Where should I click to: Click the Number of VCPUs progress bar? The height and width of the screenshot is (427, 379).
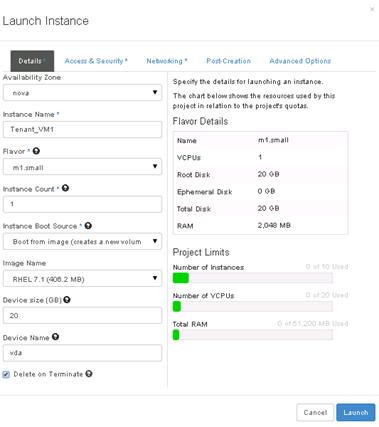pyautogui.click(x=252, y=306)
